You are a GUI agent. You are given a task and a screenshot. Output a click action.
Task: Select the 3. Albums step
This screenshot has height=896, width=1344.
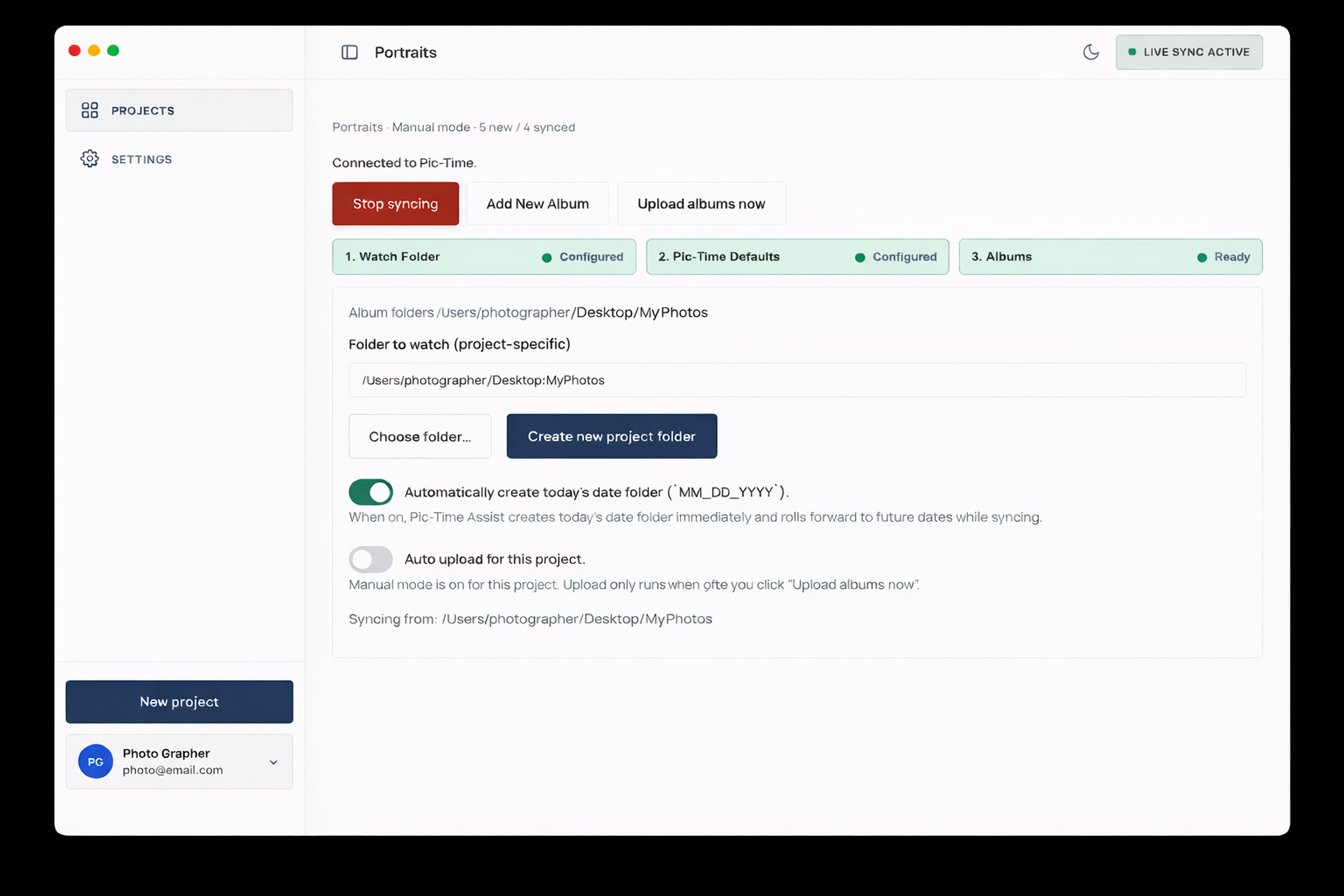[1110, 257]
